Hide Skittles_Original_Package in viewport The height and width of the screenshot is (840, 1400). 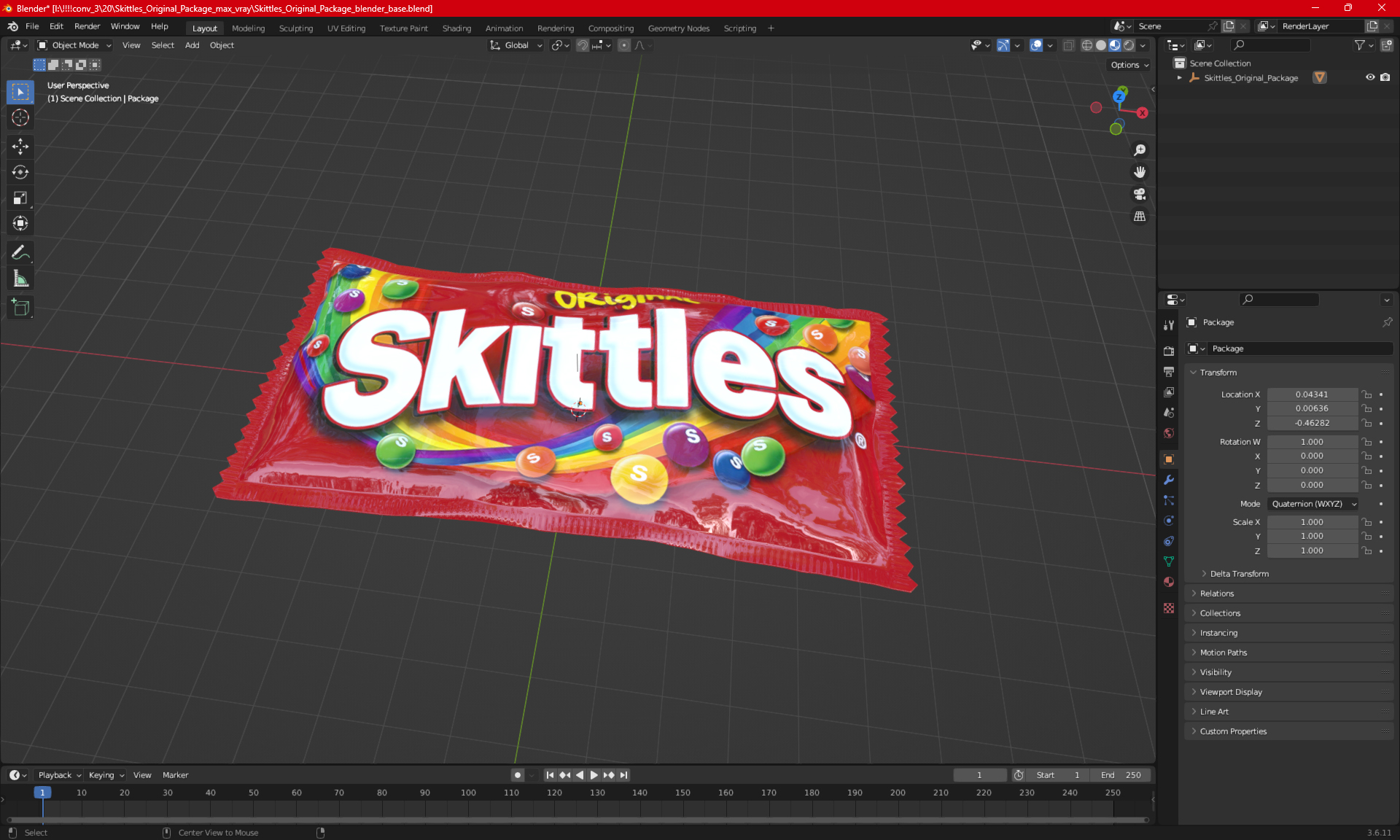[x=1370, y=77]
